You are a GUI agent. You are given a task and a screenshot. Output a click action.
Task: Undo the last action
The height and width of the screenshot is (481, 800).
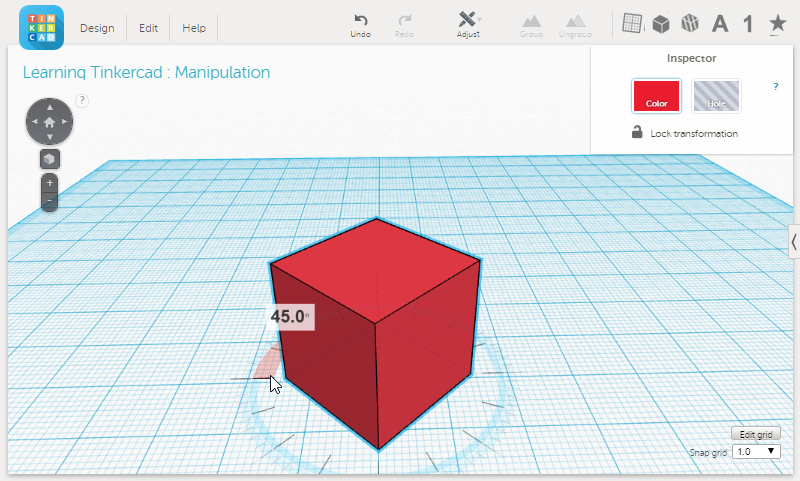coord(361,26)
